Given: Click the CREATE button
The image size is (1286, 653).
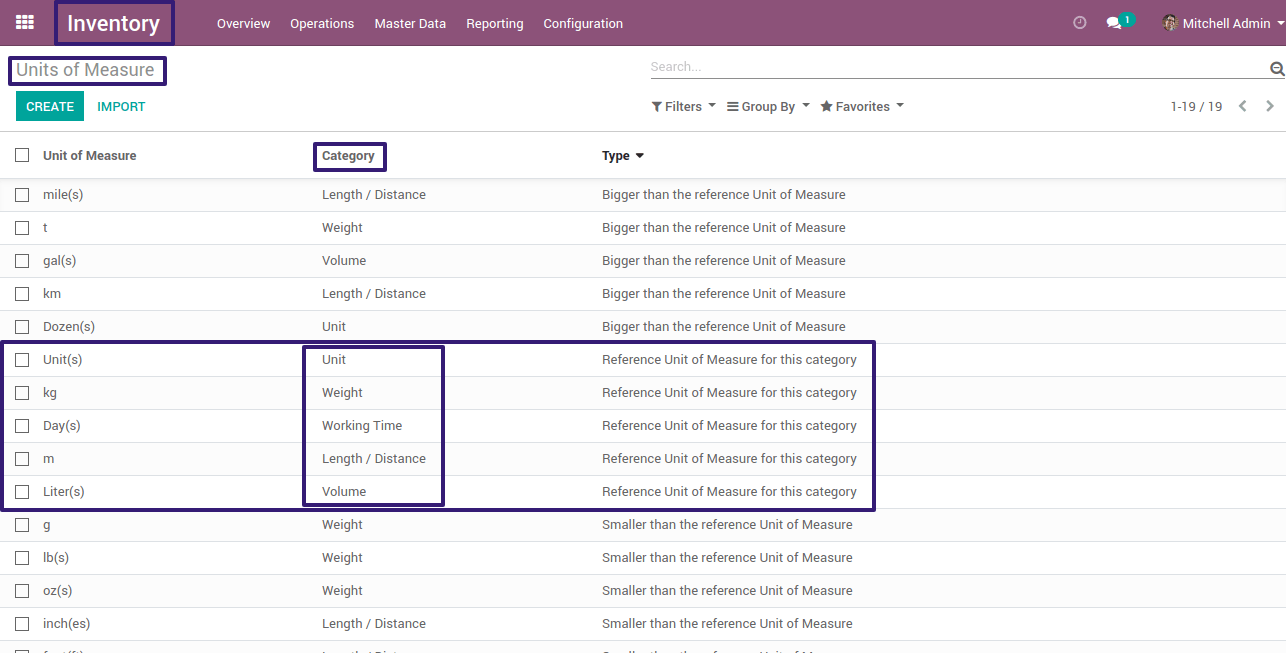Looking at the screenshot, I should click(x=50, y=106).
